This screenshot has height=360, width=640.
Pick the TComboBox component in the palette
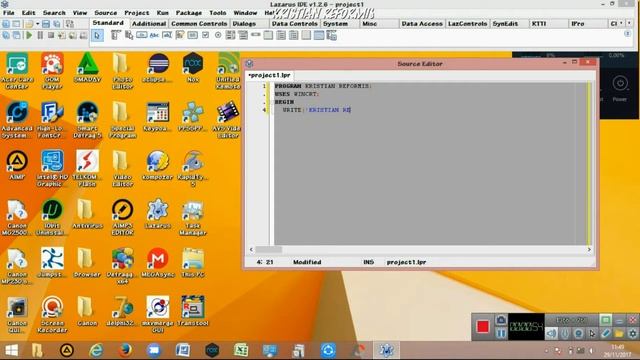tap(243, 36)
